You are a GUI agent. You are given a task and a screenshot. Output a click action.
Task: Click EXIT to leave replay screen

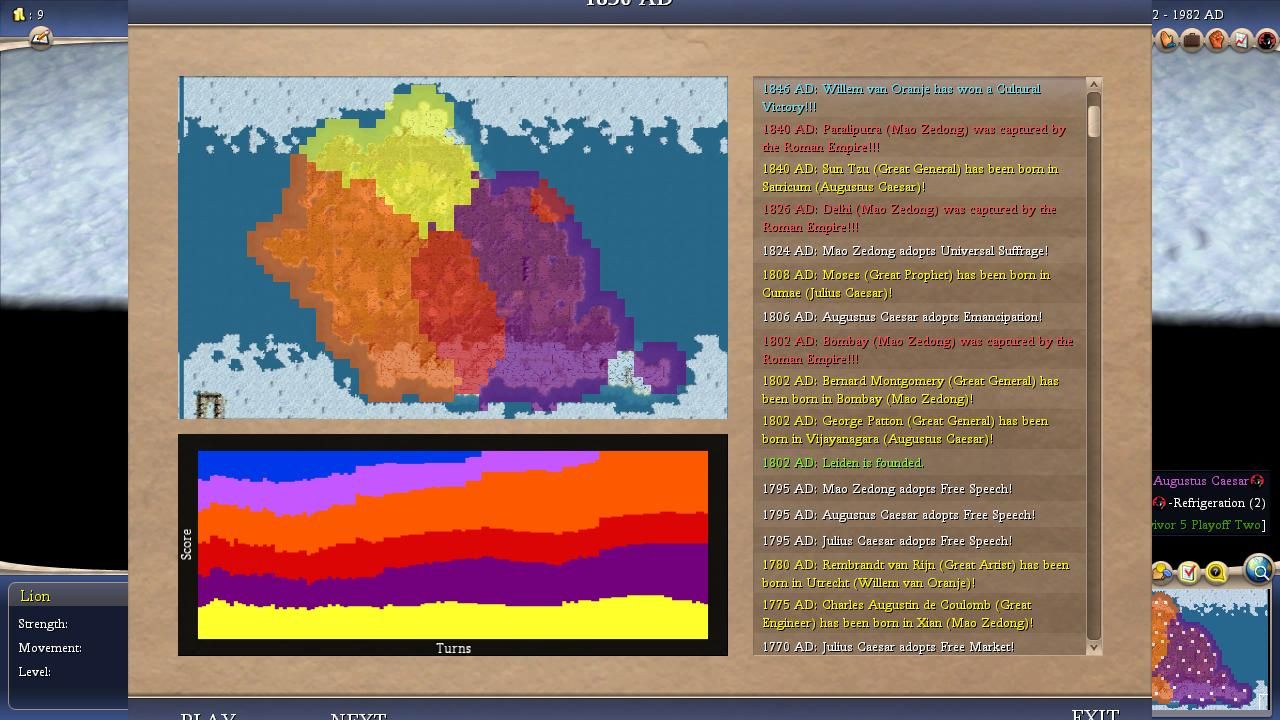pos(1095,714)
